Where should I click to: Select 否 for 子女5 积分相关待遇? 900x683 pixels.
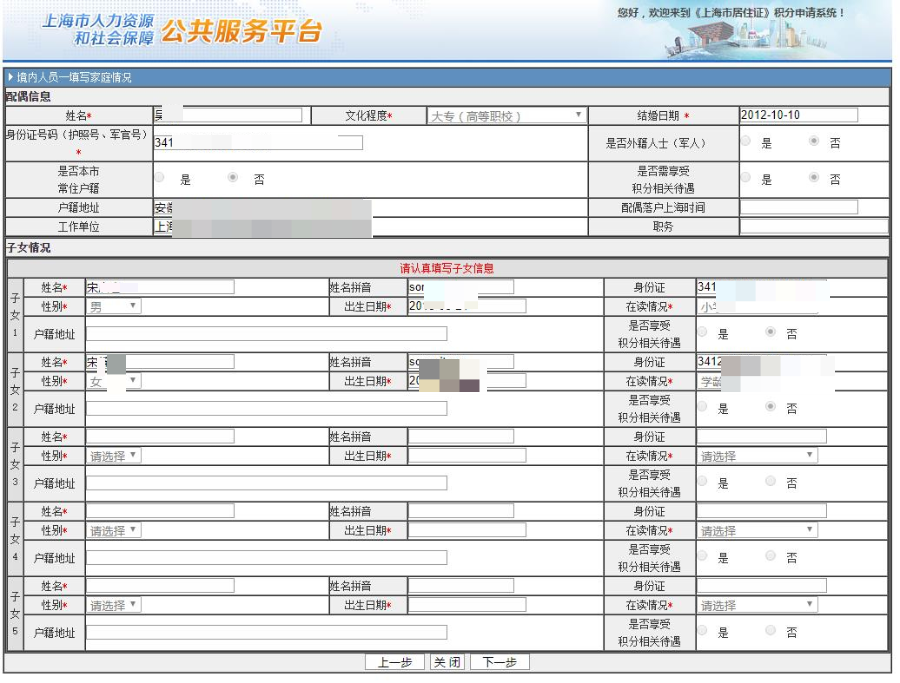pos(771,630)
